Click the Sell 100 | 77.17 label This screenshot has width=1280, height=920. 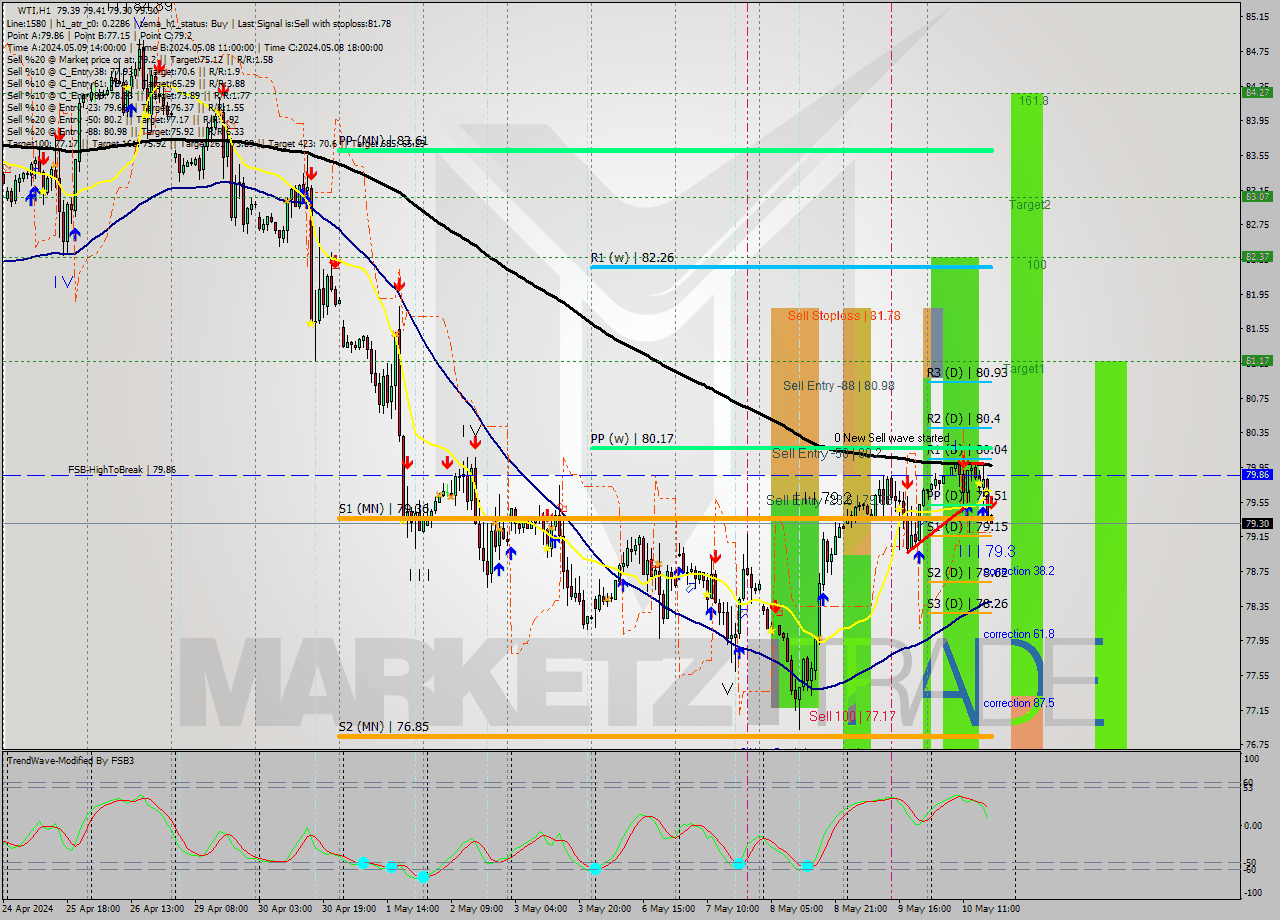[x=852, y=717]
